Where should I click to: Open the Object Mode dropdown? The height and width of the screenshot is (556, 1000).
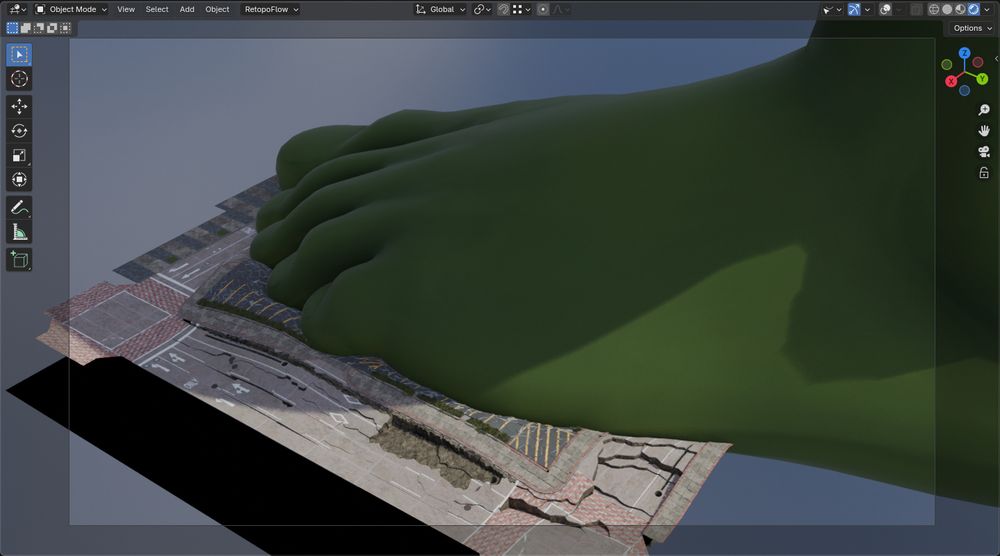(x=71, y=10)
